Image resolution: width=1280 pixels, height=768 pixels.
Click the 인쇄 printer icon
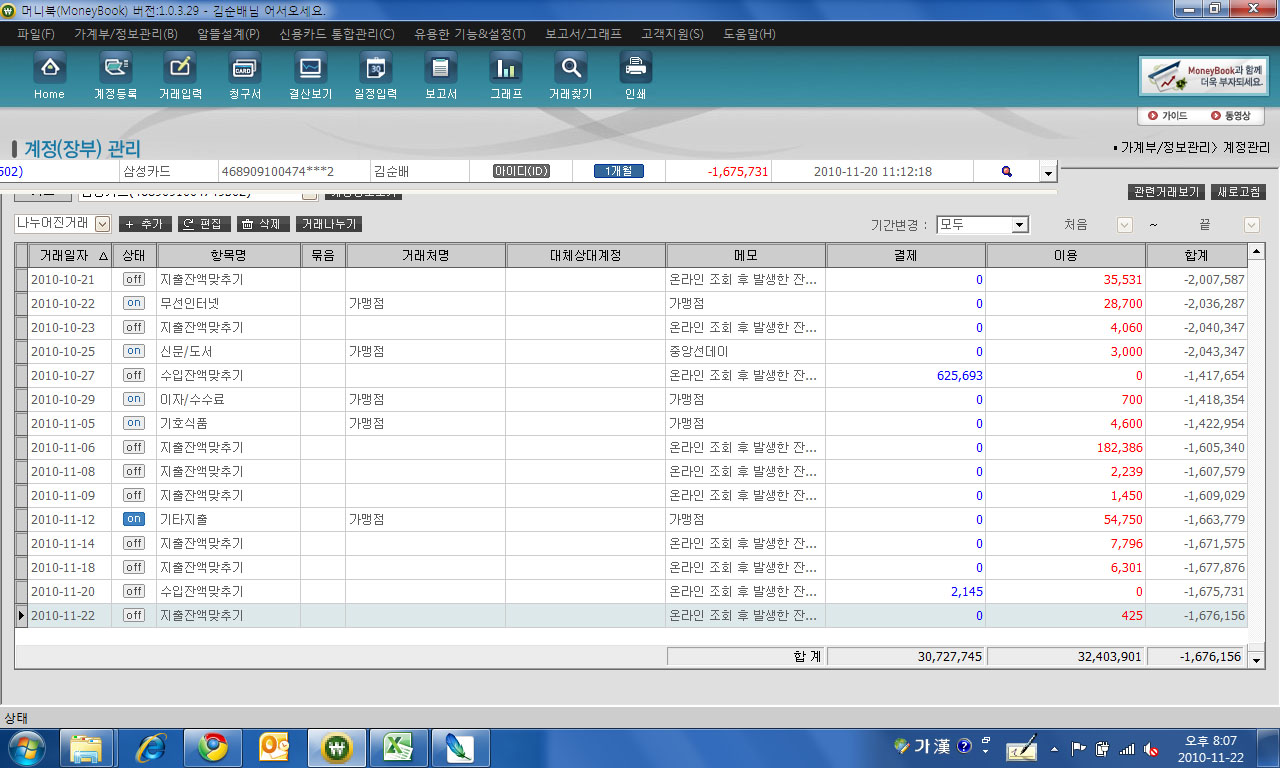[635, 69]
